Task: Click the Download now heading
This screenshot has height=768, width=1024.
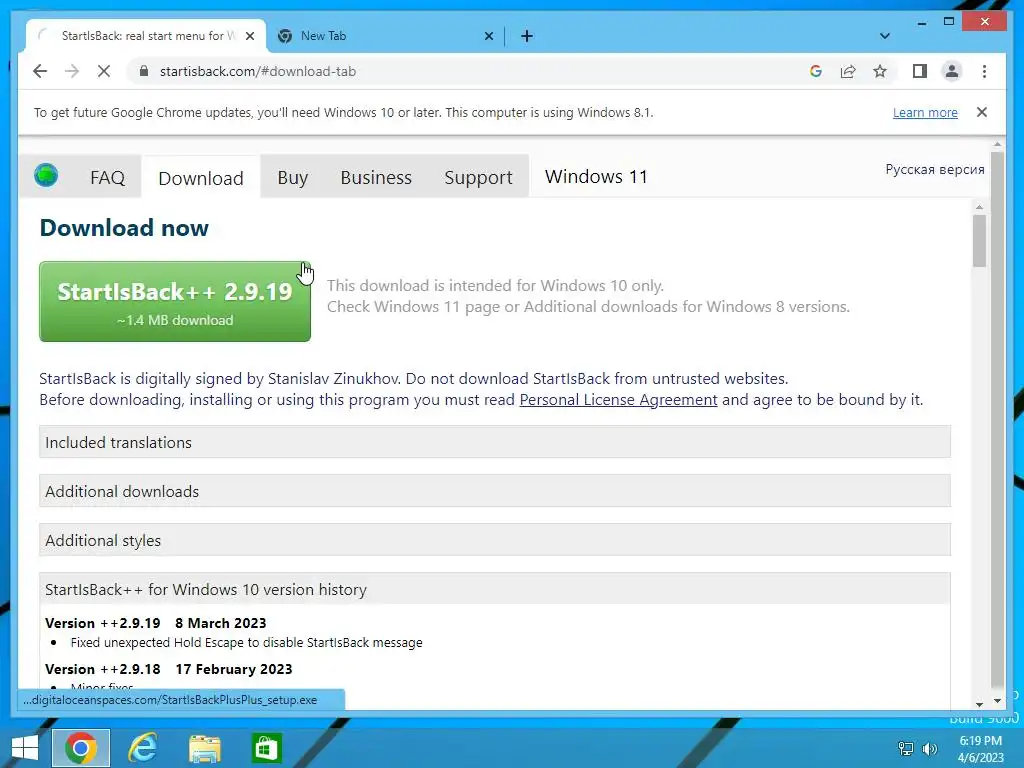Action: pos(124,227)
